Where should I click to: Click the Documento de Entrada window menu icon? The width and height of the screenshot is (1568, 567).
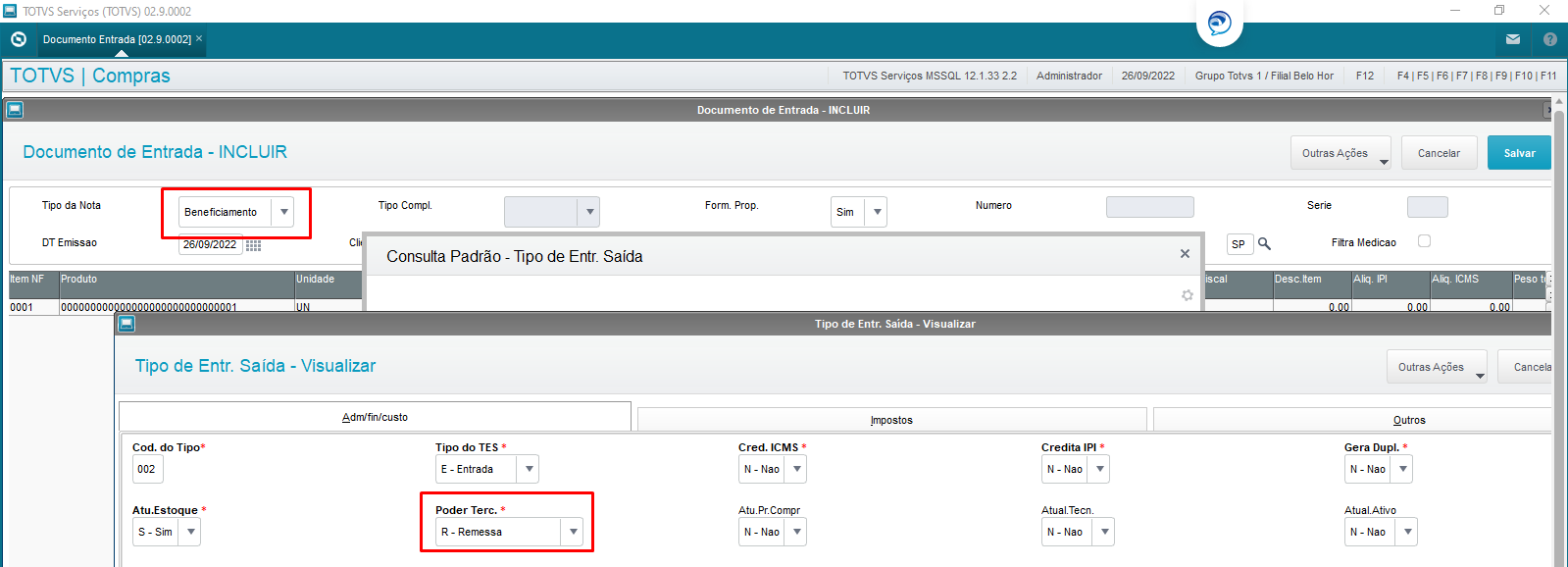tap(15, 110)
